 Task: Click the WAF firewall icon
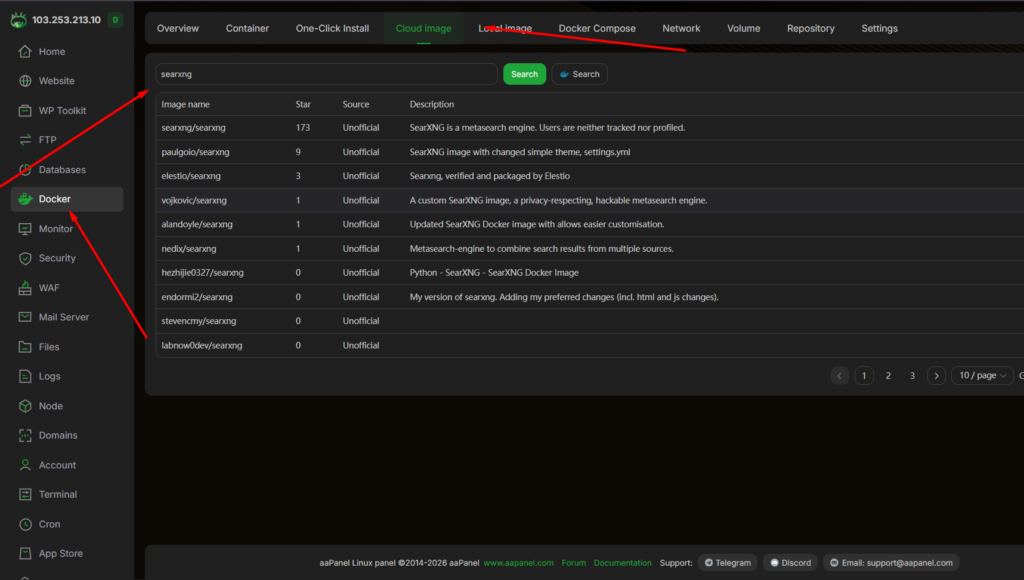coord(25,287)
